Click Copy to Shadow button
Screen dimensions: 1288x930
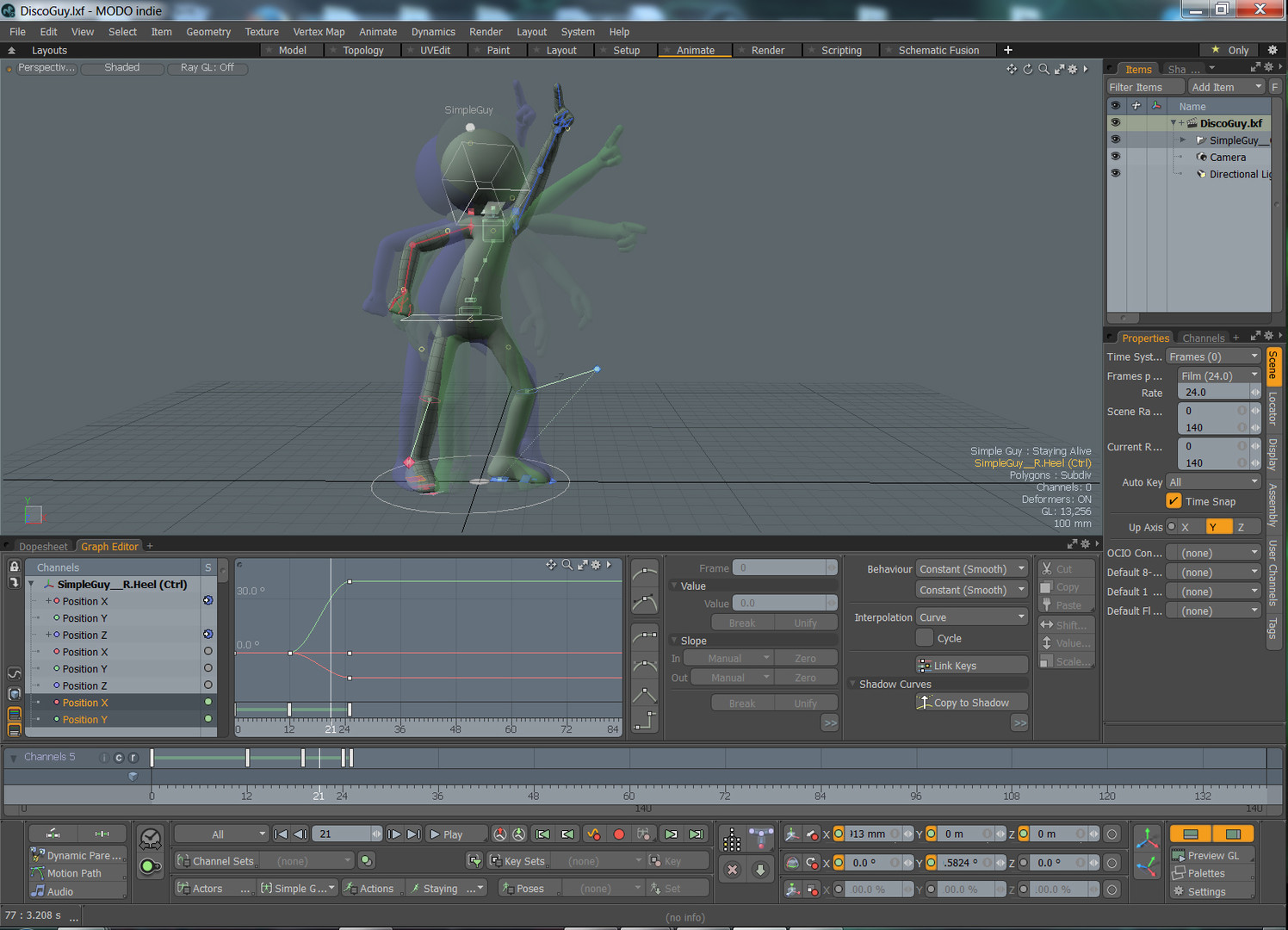pos(972,703)
